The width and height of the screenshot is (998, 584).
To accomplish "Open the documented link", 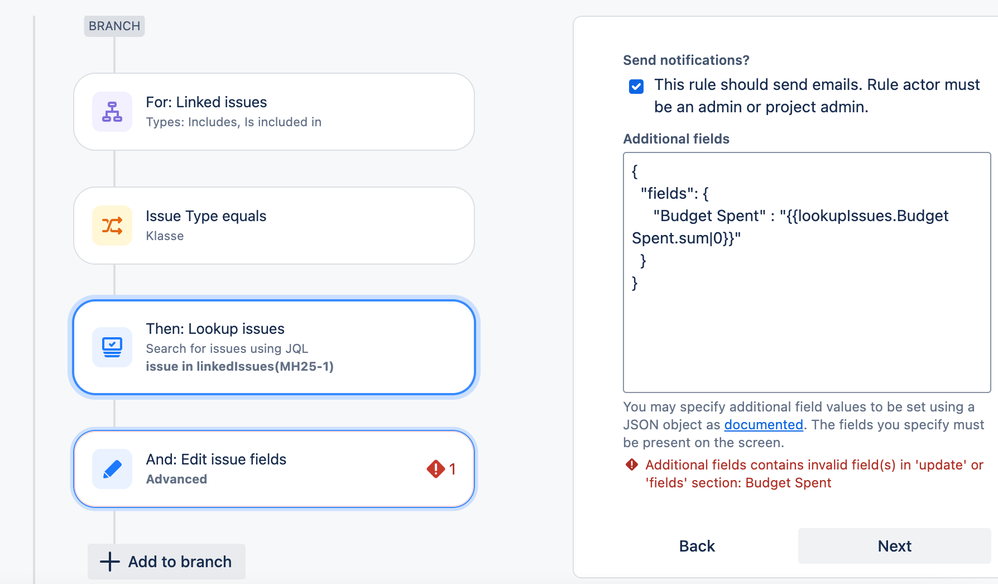I will coord(763,424).
